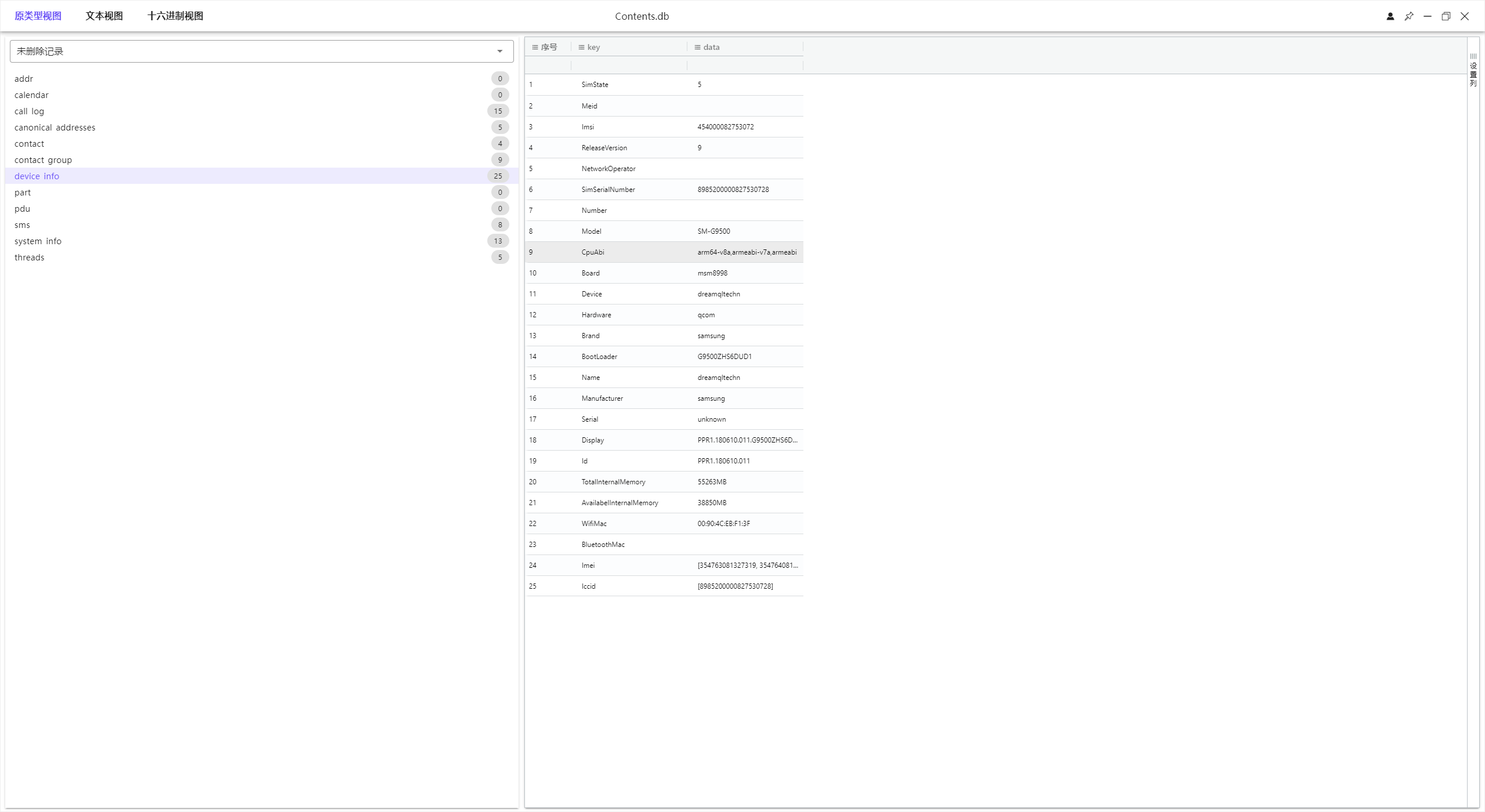This screenshot has height=812, width=1485.
Task: Expand the 未删除记录 dropdown
Action: [x=499, y=52]
